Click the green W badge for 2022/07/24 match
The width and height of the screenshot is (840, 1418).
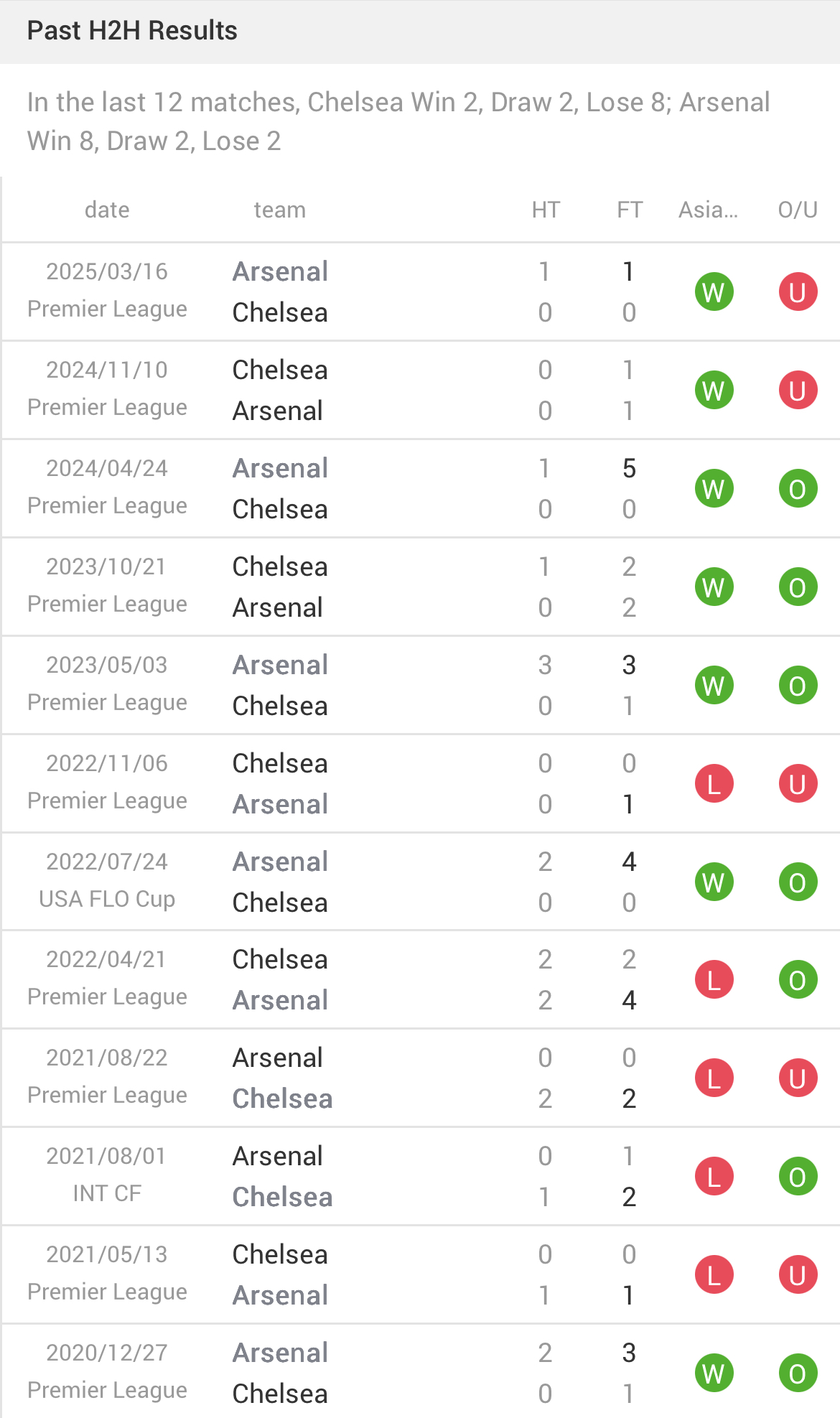tap(714, 882)
